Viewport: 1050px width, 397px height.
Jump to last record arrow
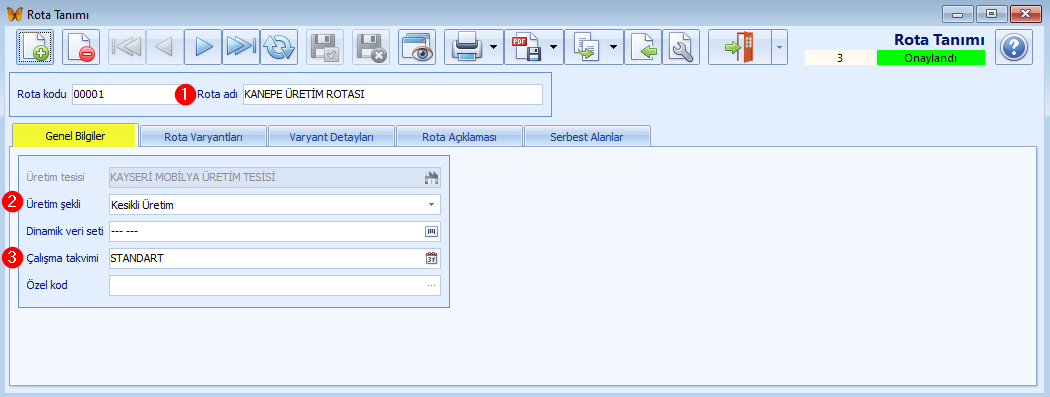[241, 47]
